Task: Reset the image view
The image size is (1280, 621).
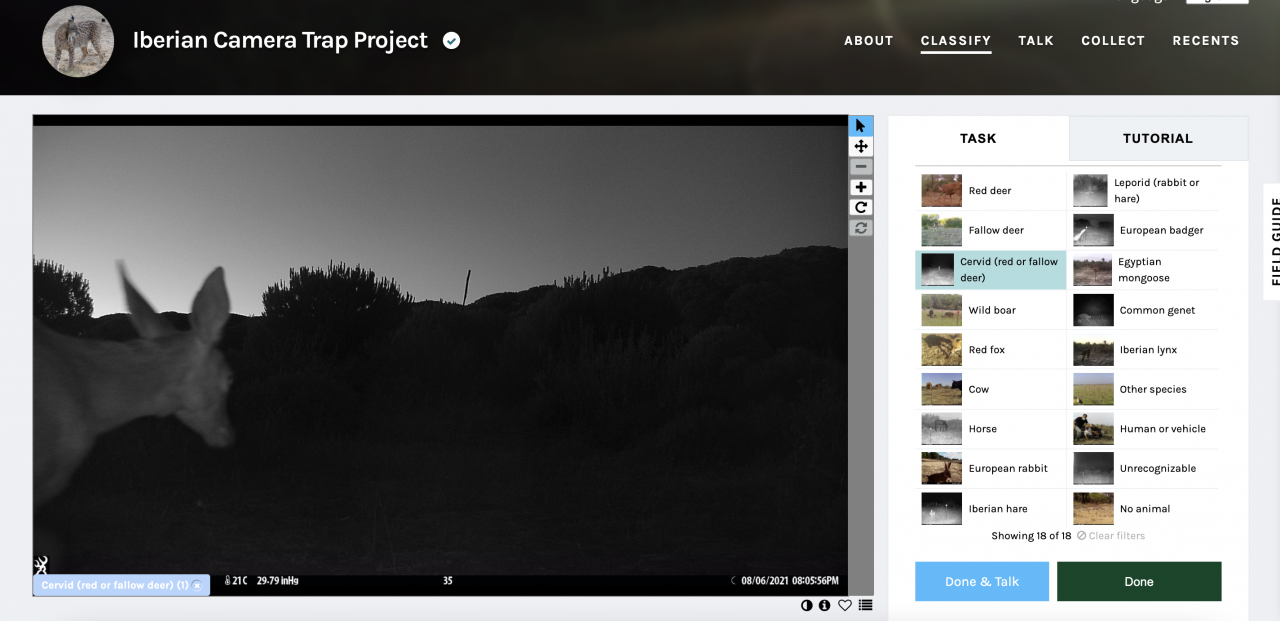Action: point(861,228)
